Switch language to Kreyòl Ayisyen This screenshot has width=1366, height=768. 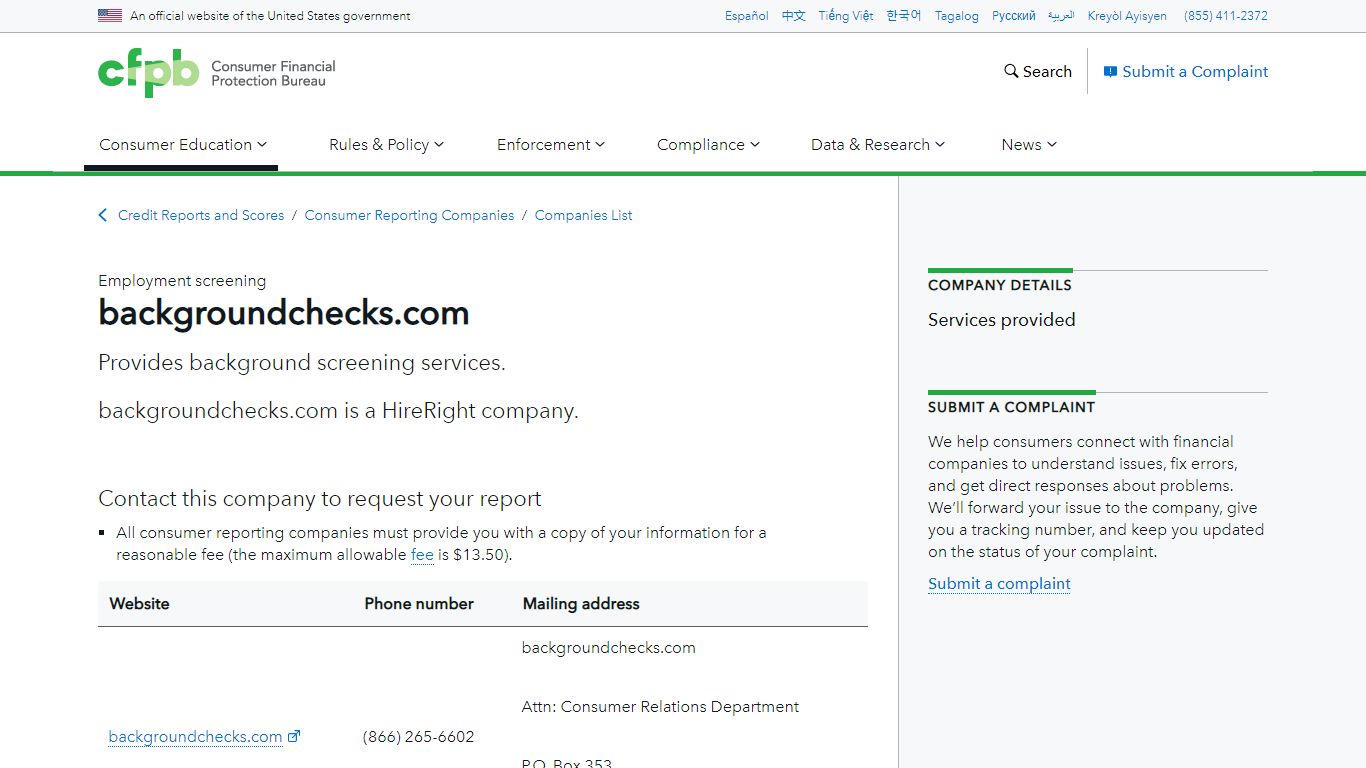(x=1127, y=16)
